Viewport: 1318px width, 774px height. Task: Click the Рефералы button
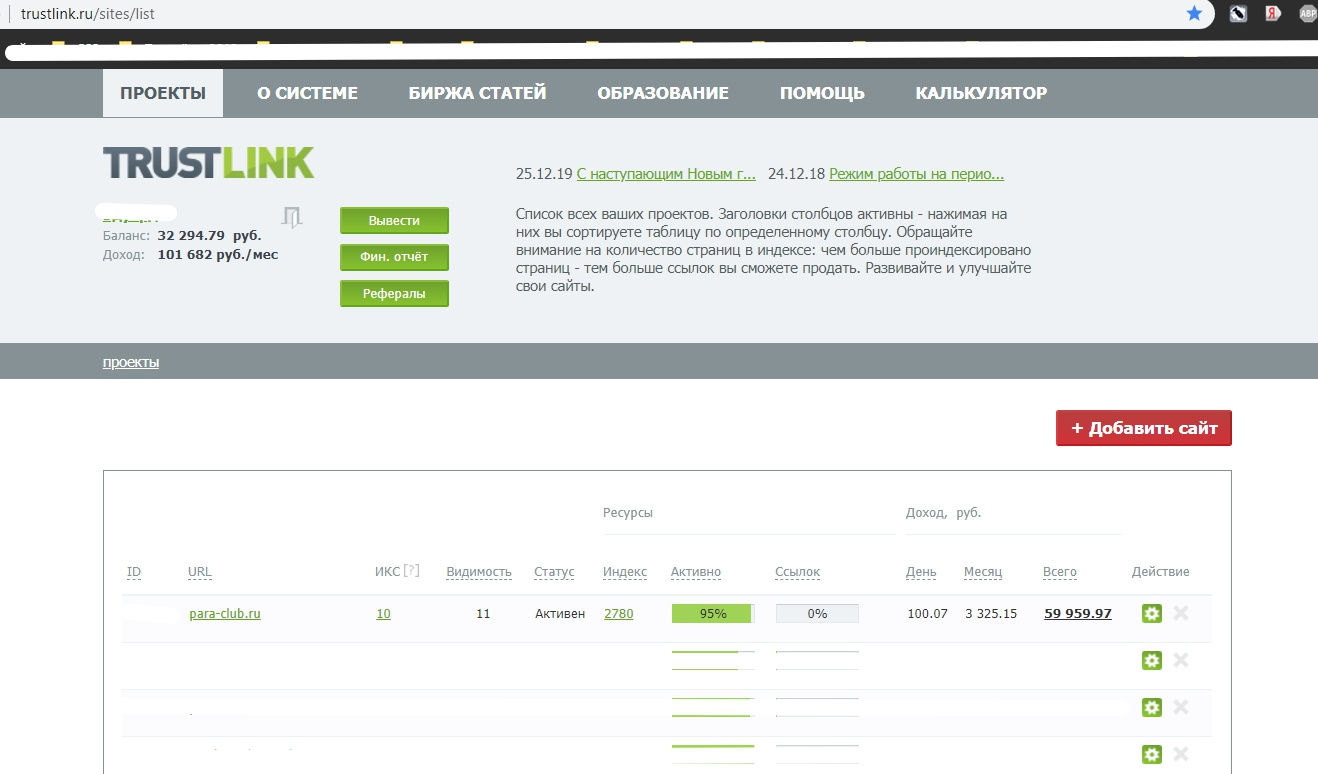click(x=394, y=294)
